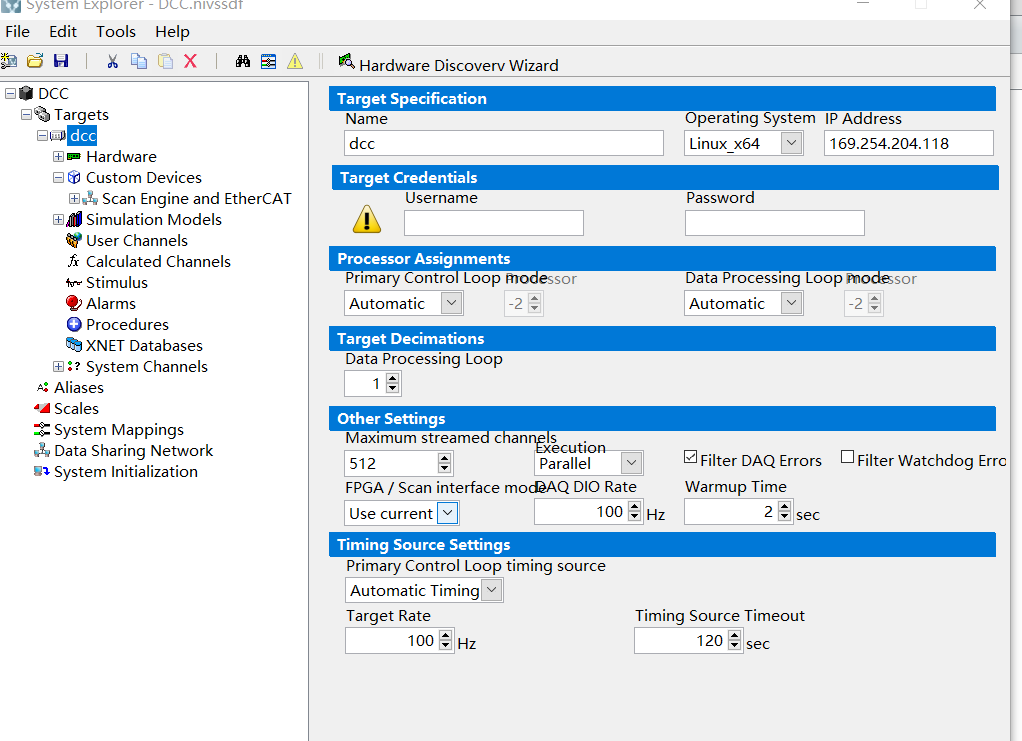
Task: Open the Edit menu
Action: pos(62,31)
